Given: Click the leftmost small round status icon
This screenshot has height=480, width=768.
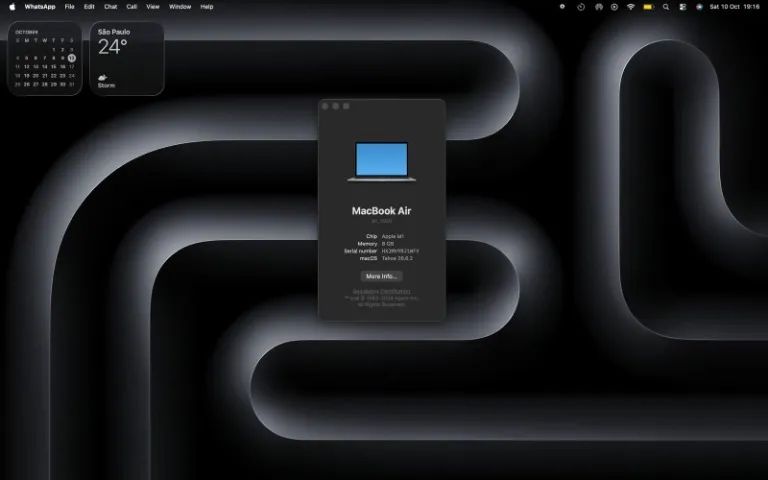Looking at the screenshot, I should [562, 7].
